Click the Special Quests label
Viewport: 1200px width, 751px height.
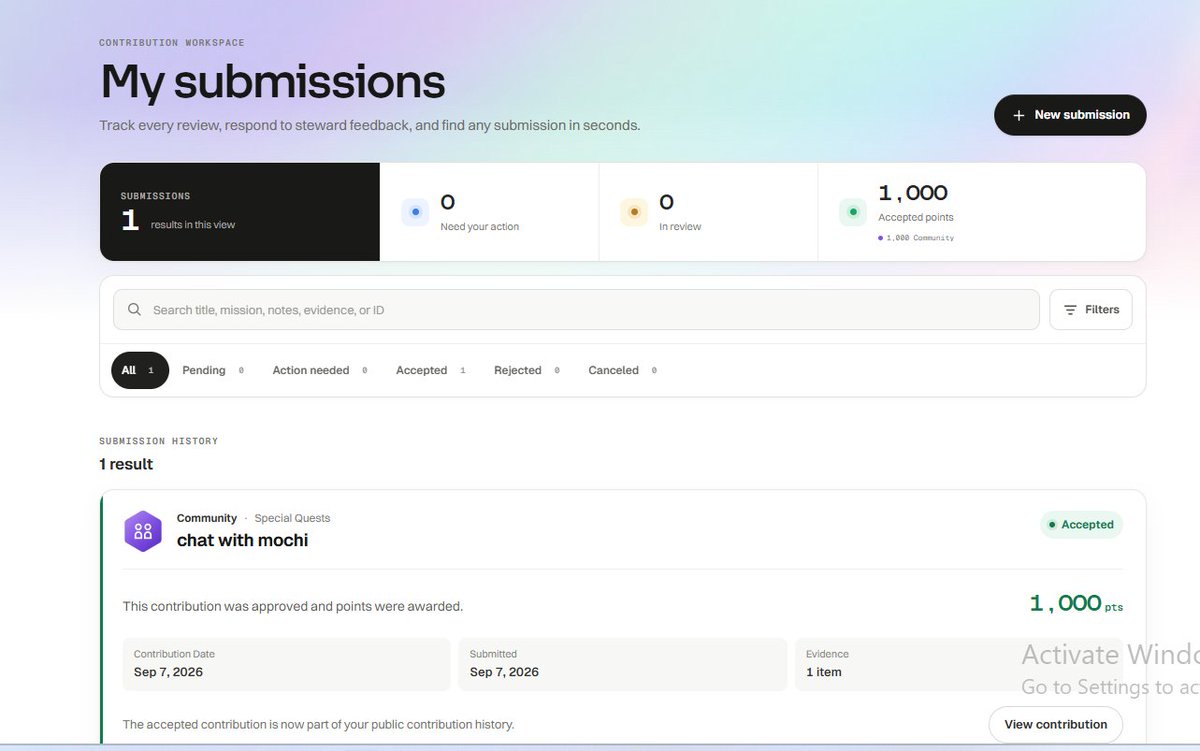click(x=292, y=518)
